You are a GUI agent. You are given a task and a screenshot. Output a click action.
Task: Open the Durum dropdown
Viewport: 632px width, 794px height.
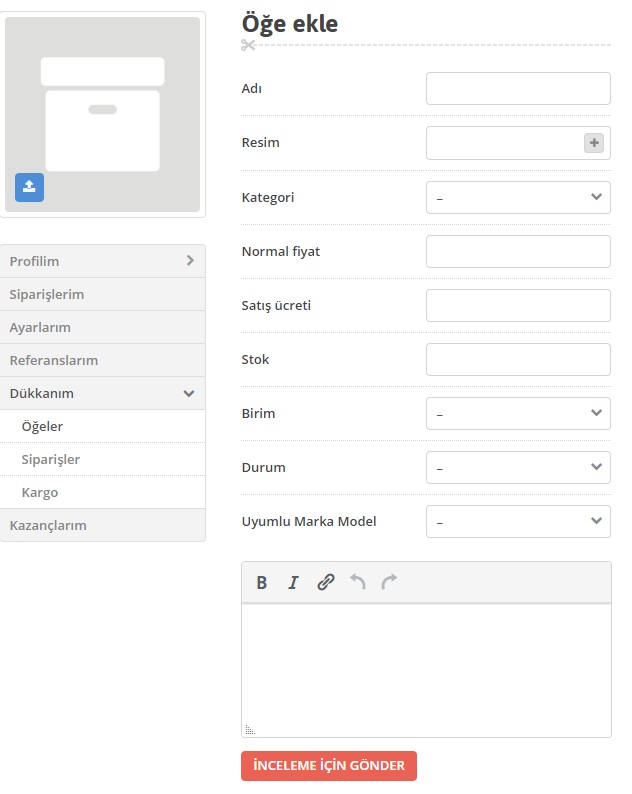[x=518, y=467]
